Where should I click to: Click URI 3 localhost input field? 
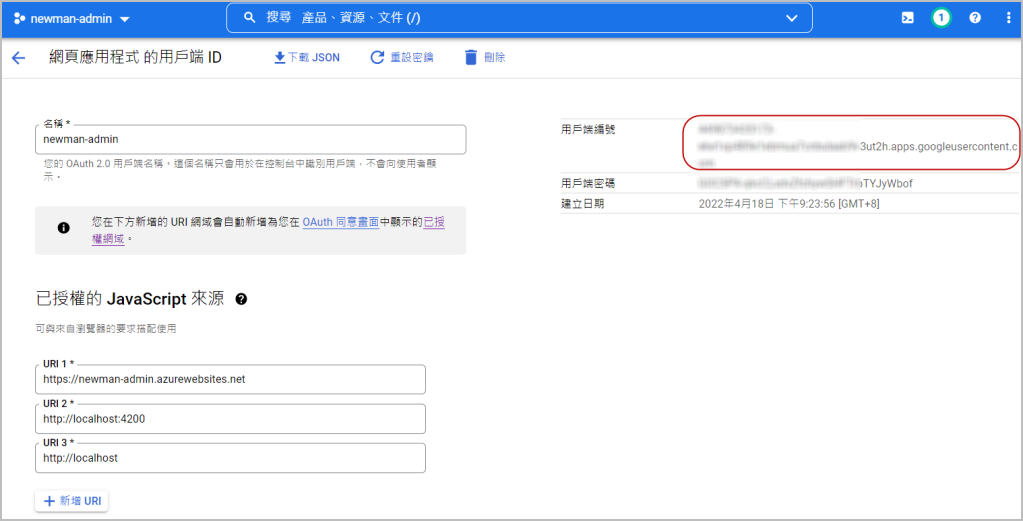tap(230, 458)
